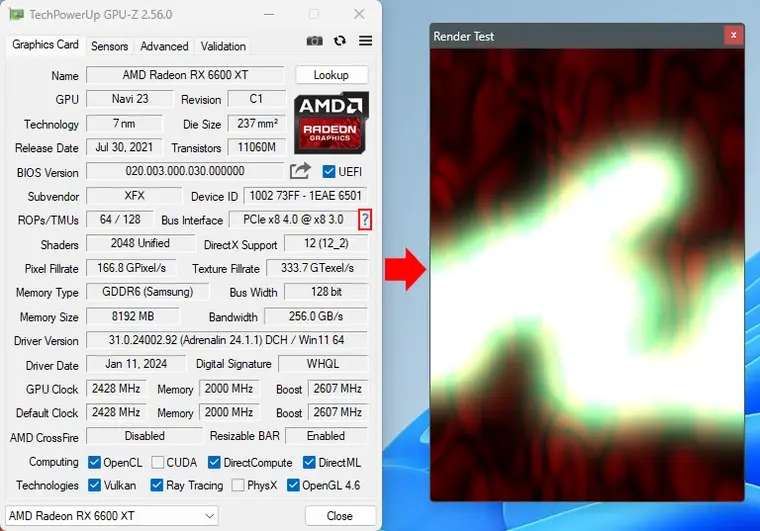Click the Shaders value 2048 Unified
Screen dimensions: 760x531
click(x=140, y=243)
